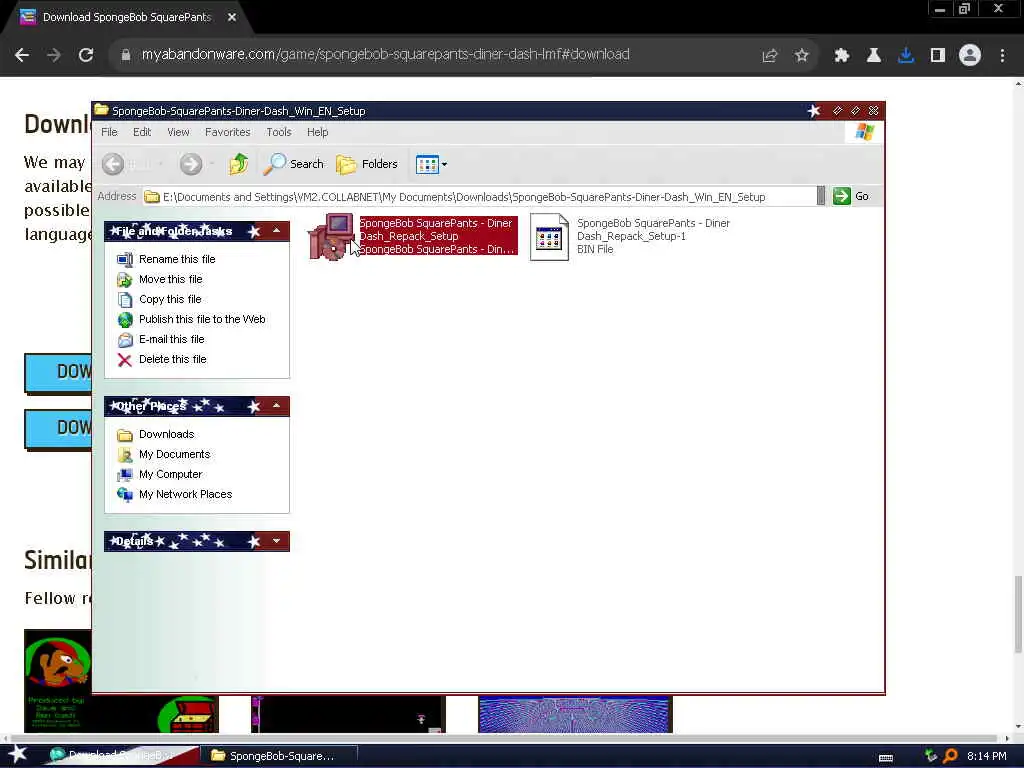Open Chrome downloads tray icon
1024x768 pixels.
click(906, 56)
